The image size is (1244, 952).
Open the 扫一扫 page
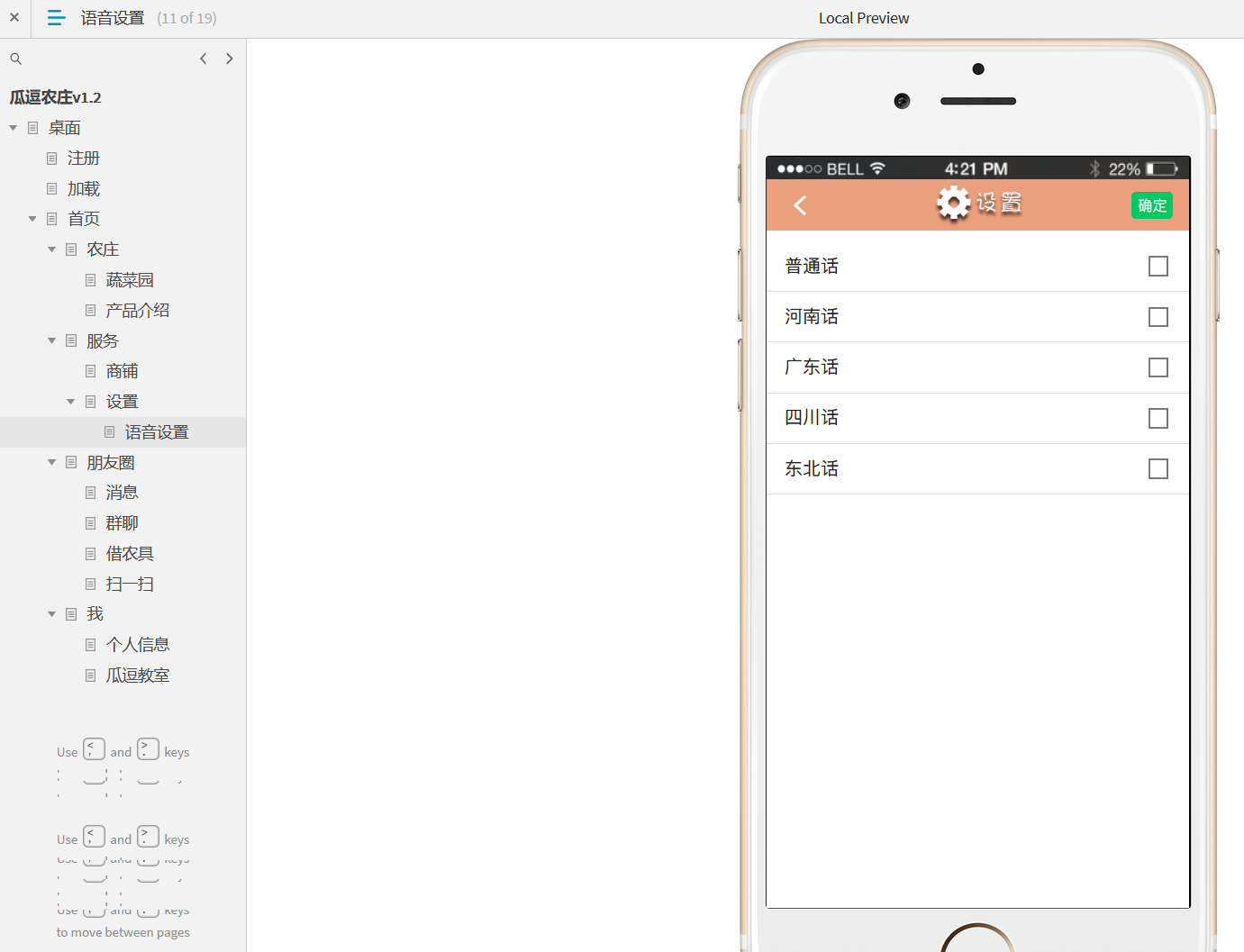[x=130, y=585]
